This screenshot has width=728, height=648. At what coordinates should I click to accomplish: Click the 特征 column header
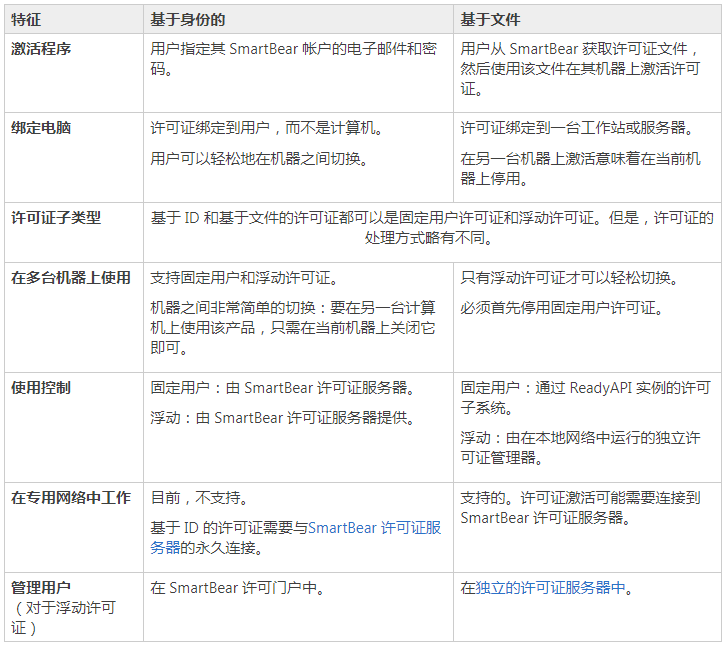26,19
